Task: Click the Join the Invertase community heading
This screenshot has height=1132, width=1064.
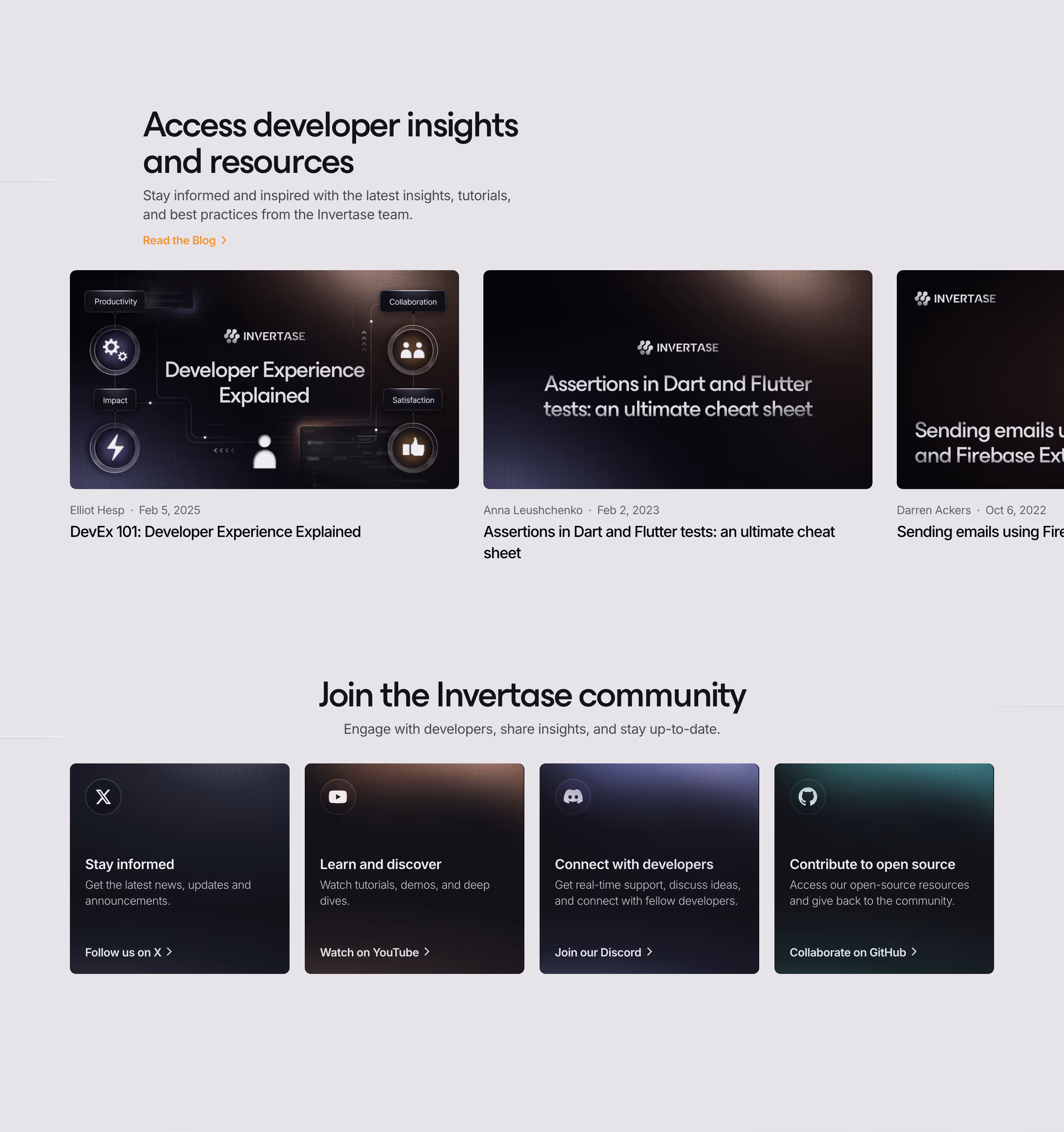Action: [x=532, y=695]
